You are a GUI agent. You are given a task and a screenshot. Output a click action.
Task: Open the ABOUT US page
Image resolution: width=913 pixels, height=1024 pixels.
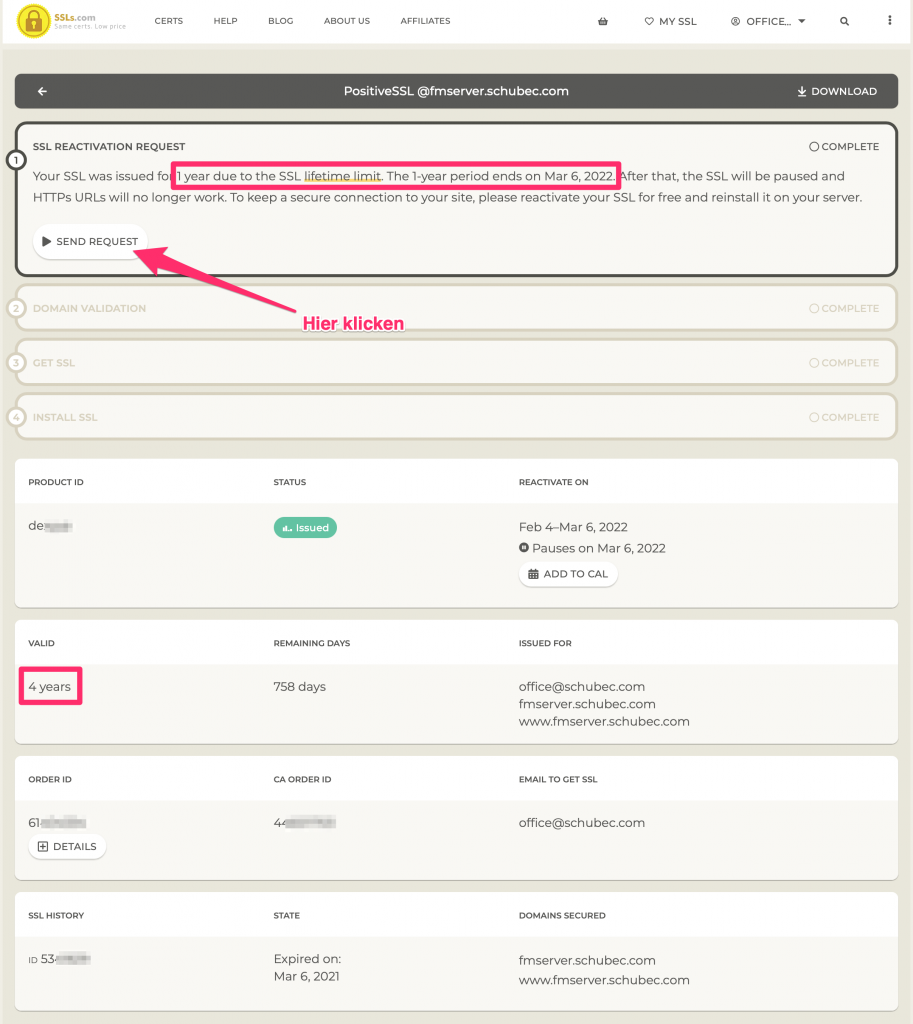tap(347, 21)
